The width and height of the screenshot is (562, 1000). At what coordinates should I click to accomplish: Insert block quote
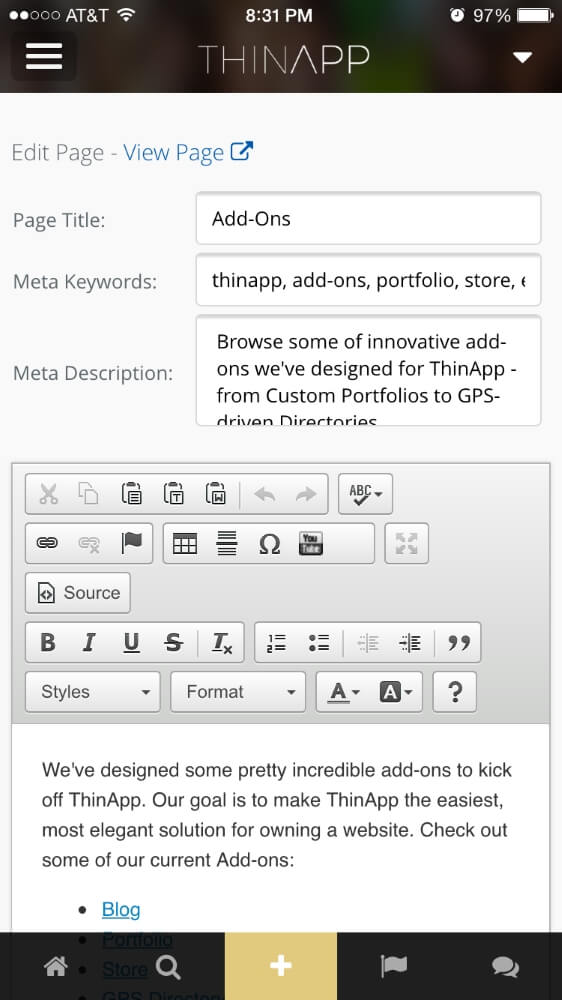pos(458,642)
